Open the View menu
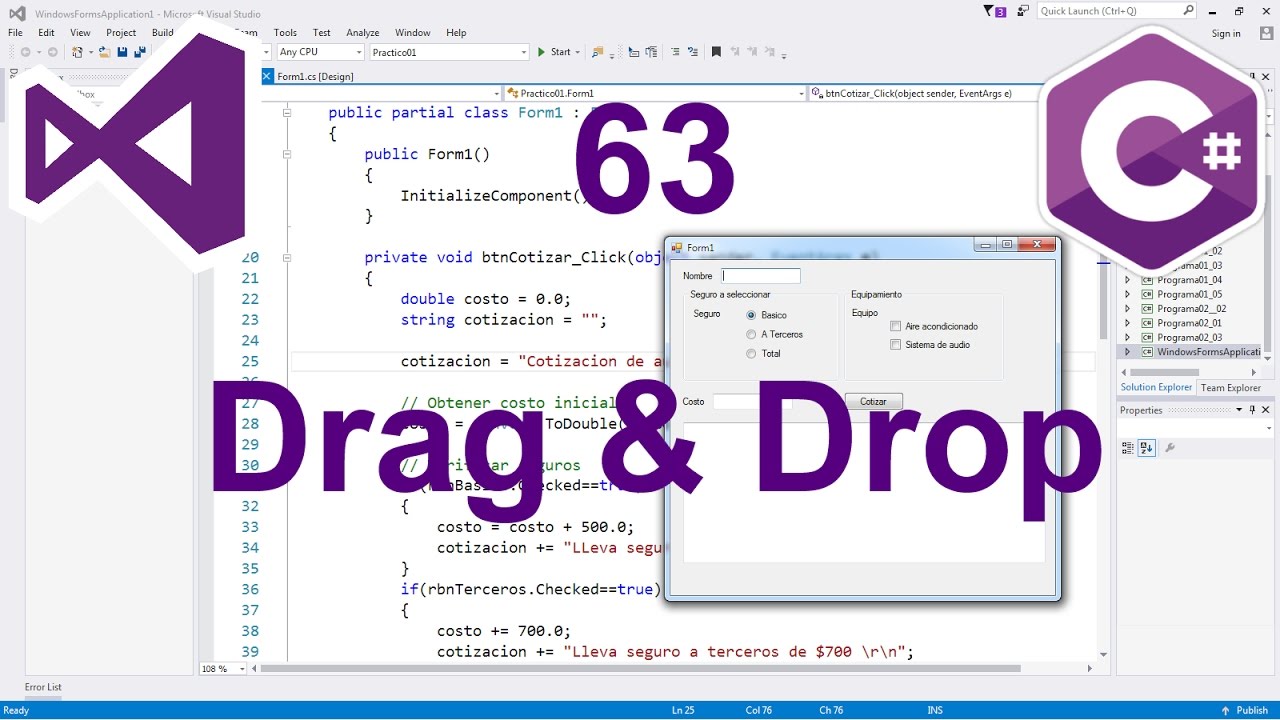Screen dimensions: 1280x720 (x=80, y=33)
